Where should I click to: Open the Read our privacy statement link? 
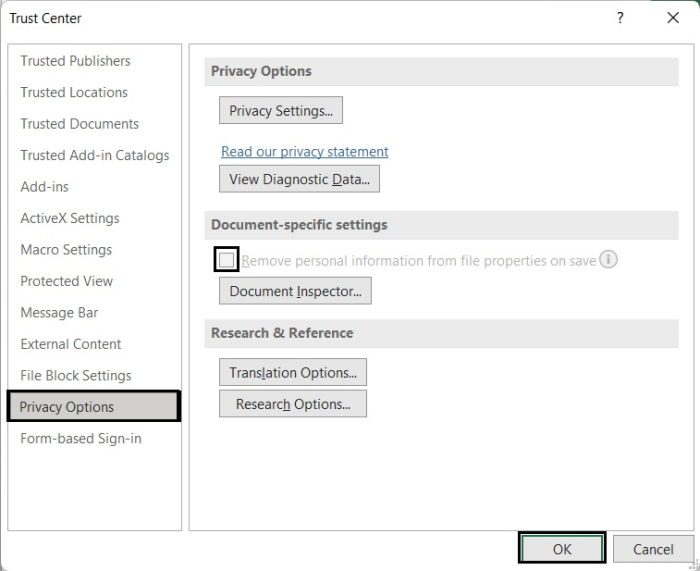click(x=305, y=152)
